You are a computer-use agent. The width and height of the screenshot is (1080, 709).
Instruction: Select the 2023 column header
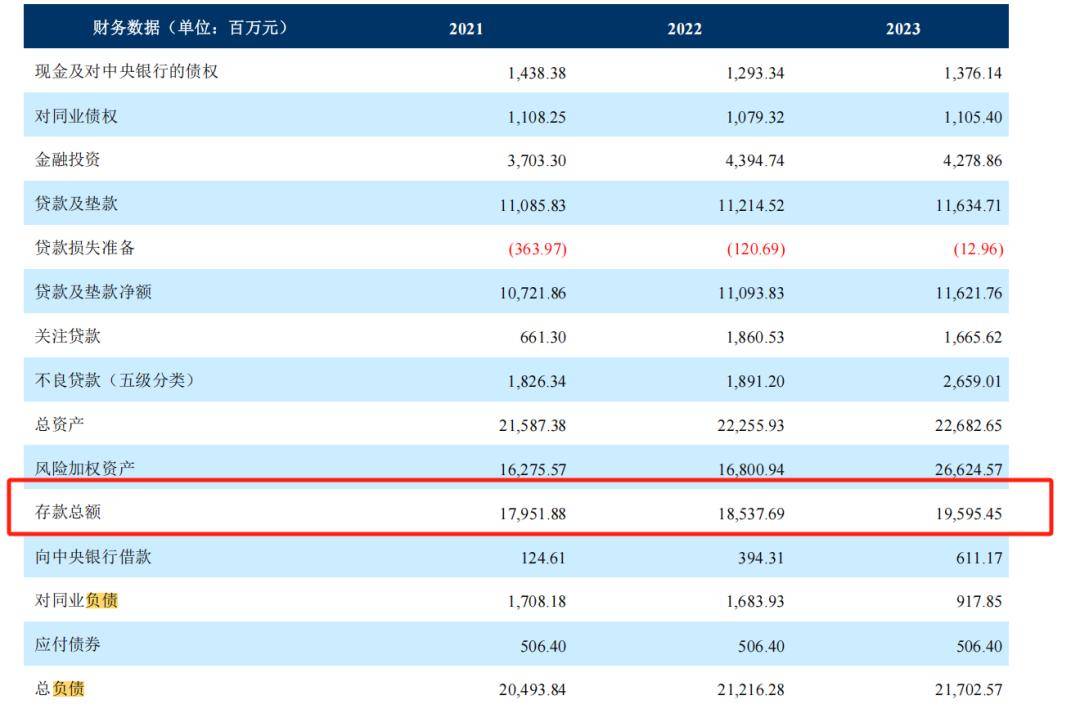click(901, 29)
